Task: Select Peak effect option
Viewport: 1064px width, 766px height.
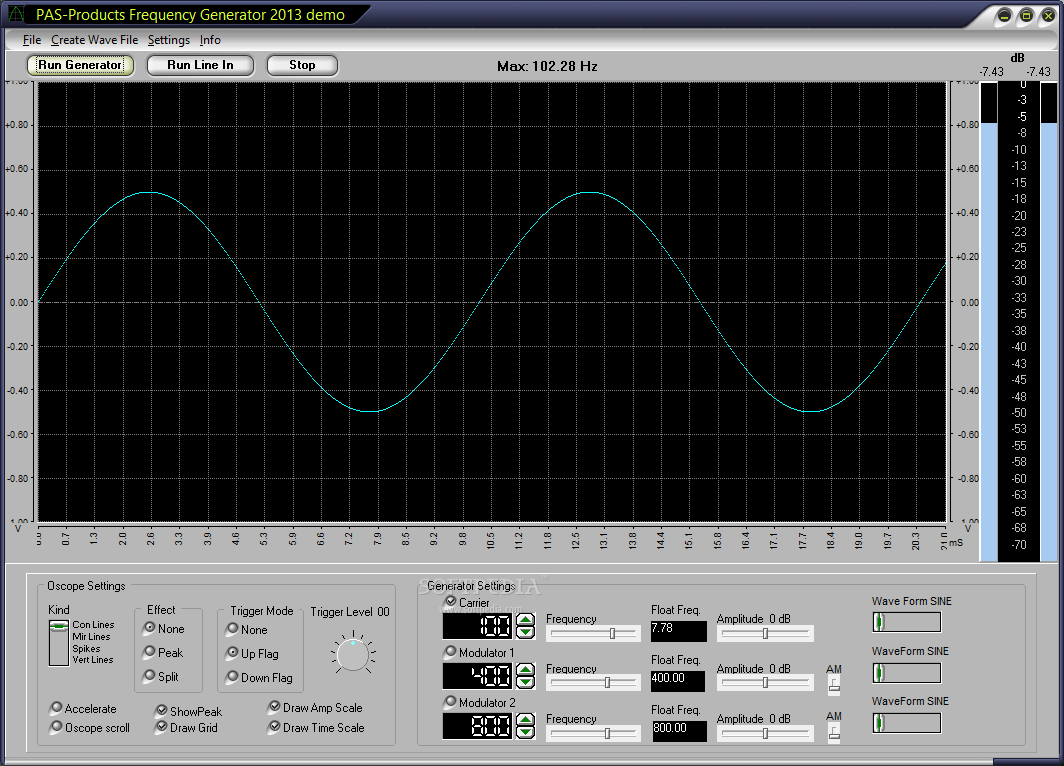Action: pyautogui.click(x=149, y=652)
